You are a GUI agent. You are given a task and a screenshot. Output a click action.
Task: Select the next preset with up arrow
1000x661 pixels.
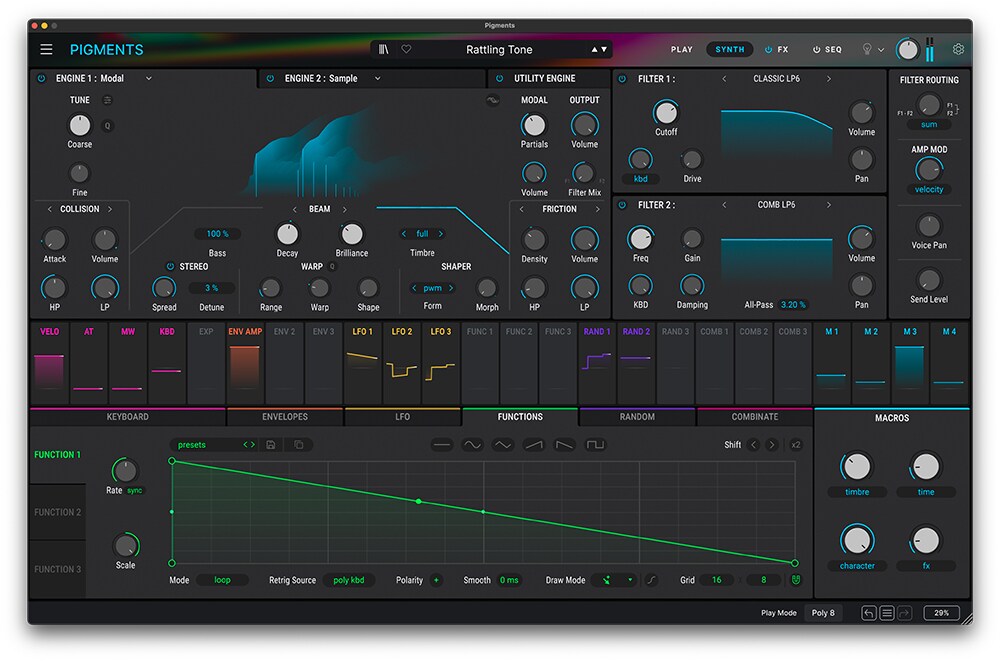[594, 49]
